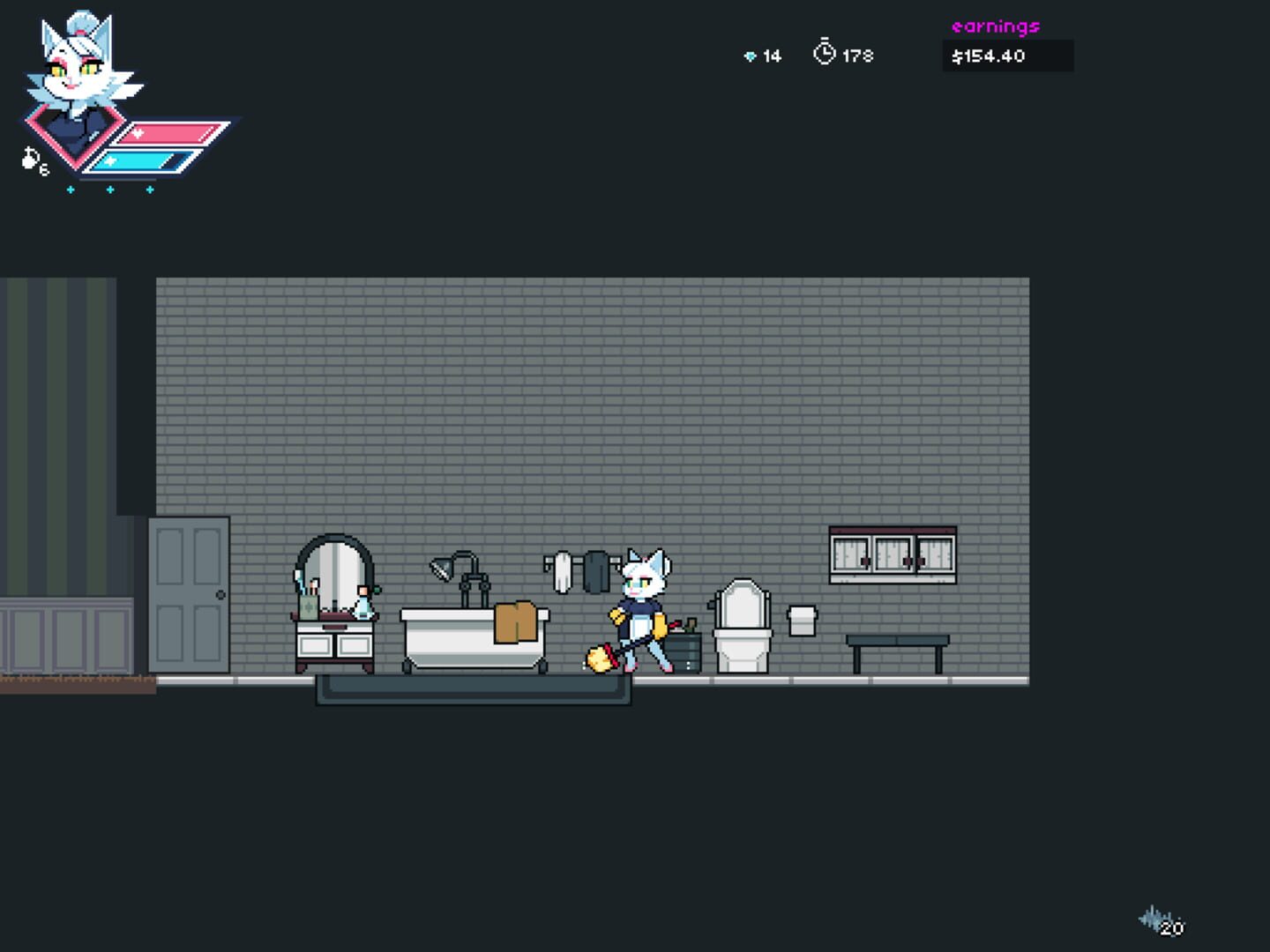The image size is (1270, 952).
Task: Click the blue gem counter icon
Action: pyautogui.click(x=750, y=56)
